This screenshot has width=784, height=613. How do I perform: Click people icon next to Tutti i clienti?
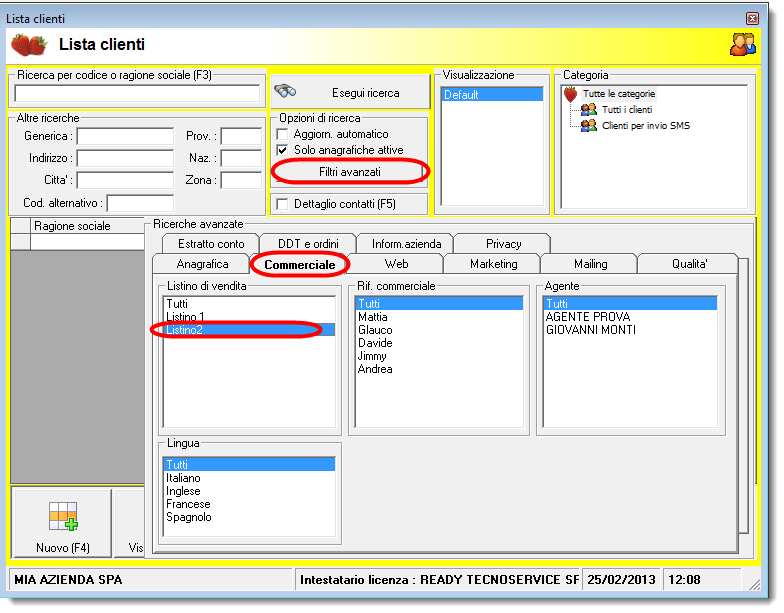588,110
